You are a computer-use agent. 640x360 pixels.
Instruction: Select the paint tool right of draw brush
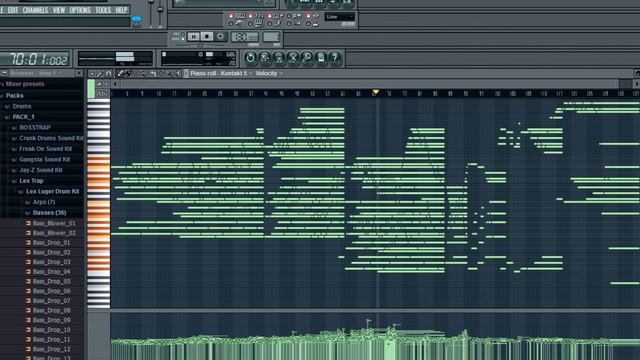click(128, 73)
